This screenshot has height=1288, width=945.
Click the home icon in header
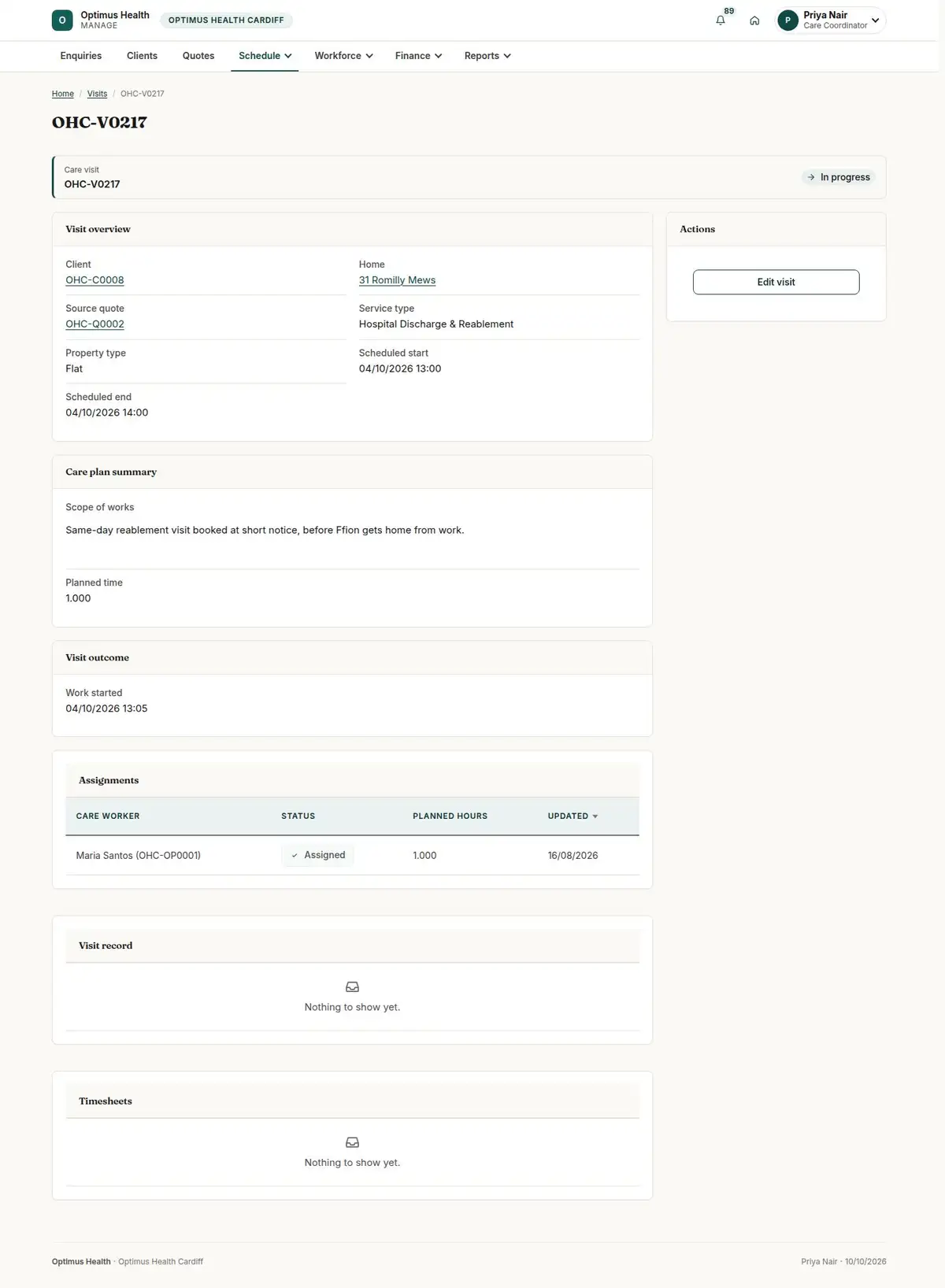754,20
